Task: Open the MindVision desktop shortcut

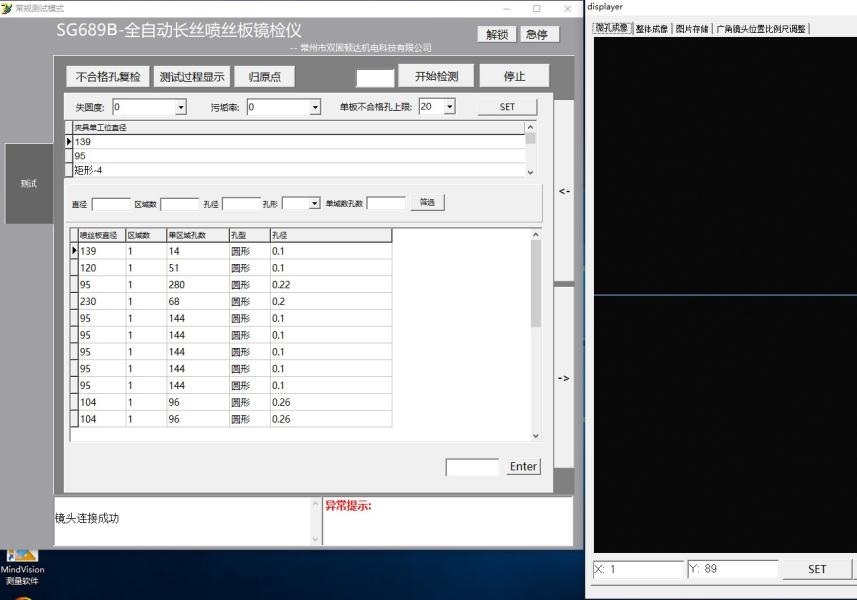Action: click(x=22, y=565)
